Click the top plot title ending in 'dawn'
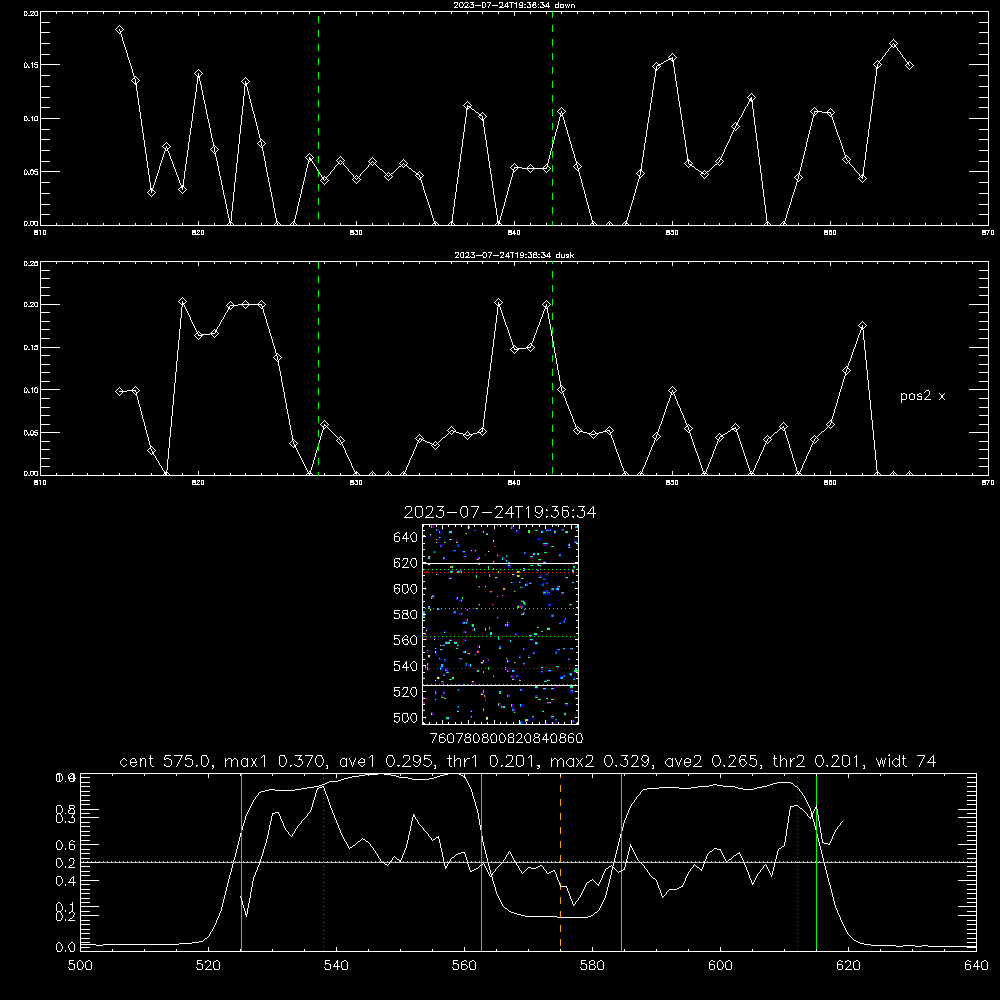This screenshot has width=1000, height=1000. coord(514,5)
